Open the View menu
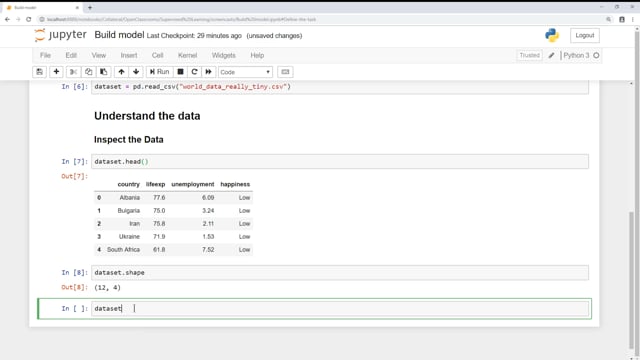The height and width of the screenshot is (360, 640). coord(99,55)
